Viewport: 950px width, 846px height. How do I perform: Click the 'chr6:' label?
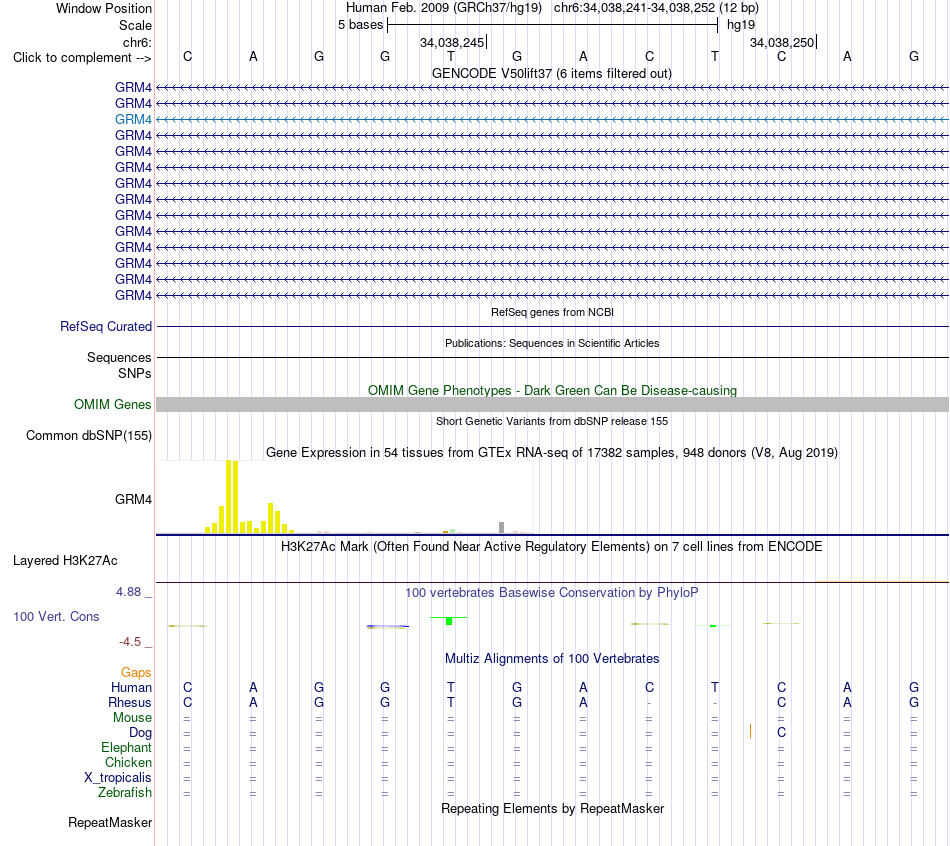tap(137, 42)
